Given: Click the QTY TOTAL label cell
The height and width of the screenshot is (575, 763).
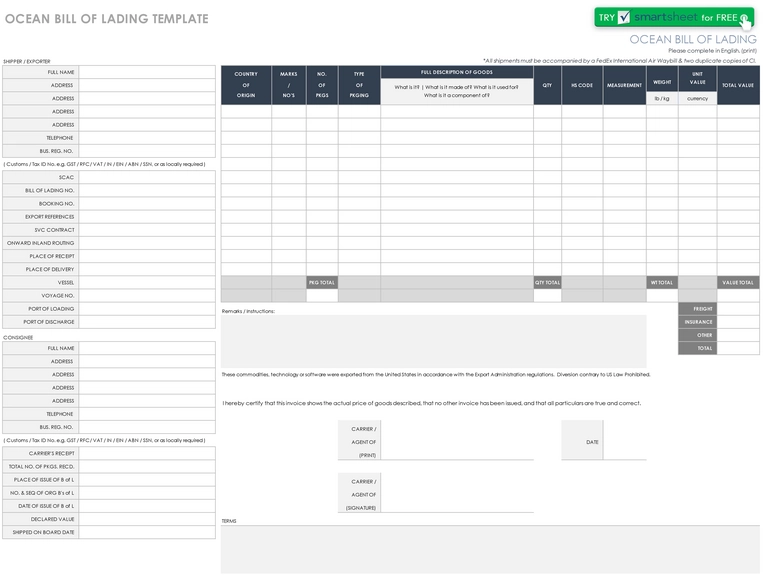Looking at the screenshot, I should click(x=547, y=282).
